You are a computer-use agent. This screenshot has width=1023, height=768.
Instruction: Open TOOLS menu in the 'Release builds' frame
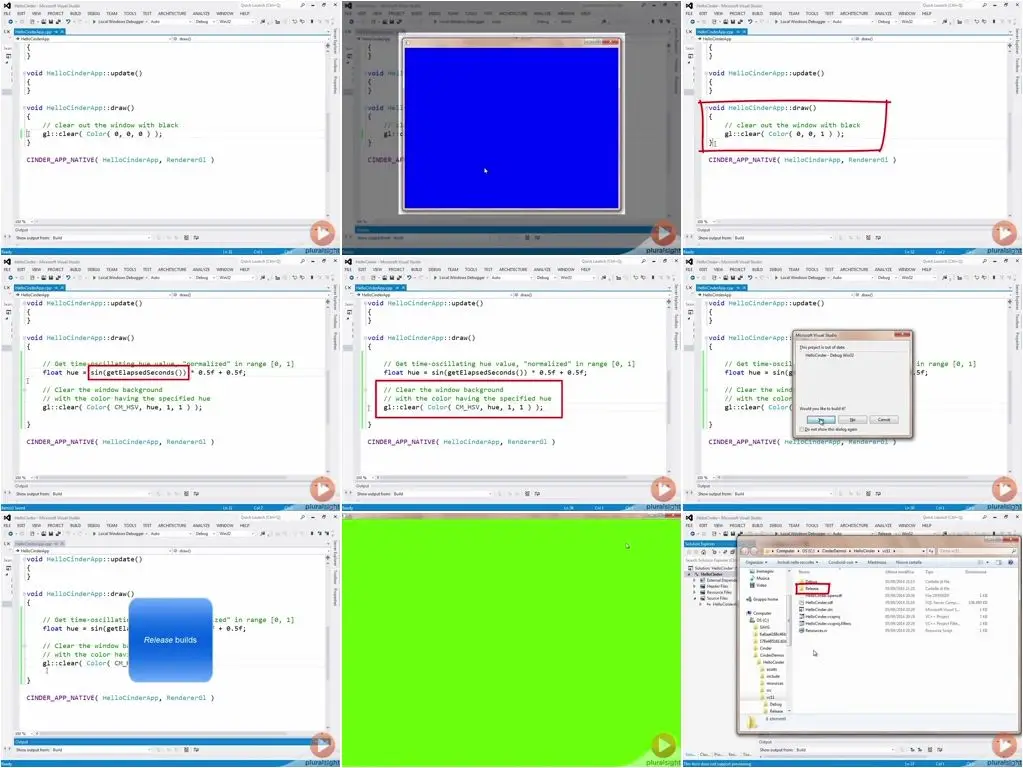tap(130, 525)
